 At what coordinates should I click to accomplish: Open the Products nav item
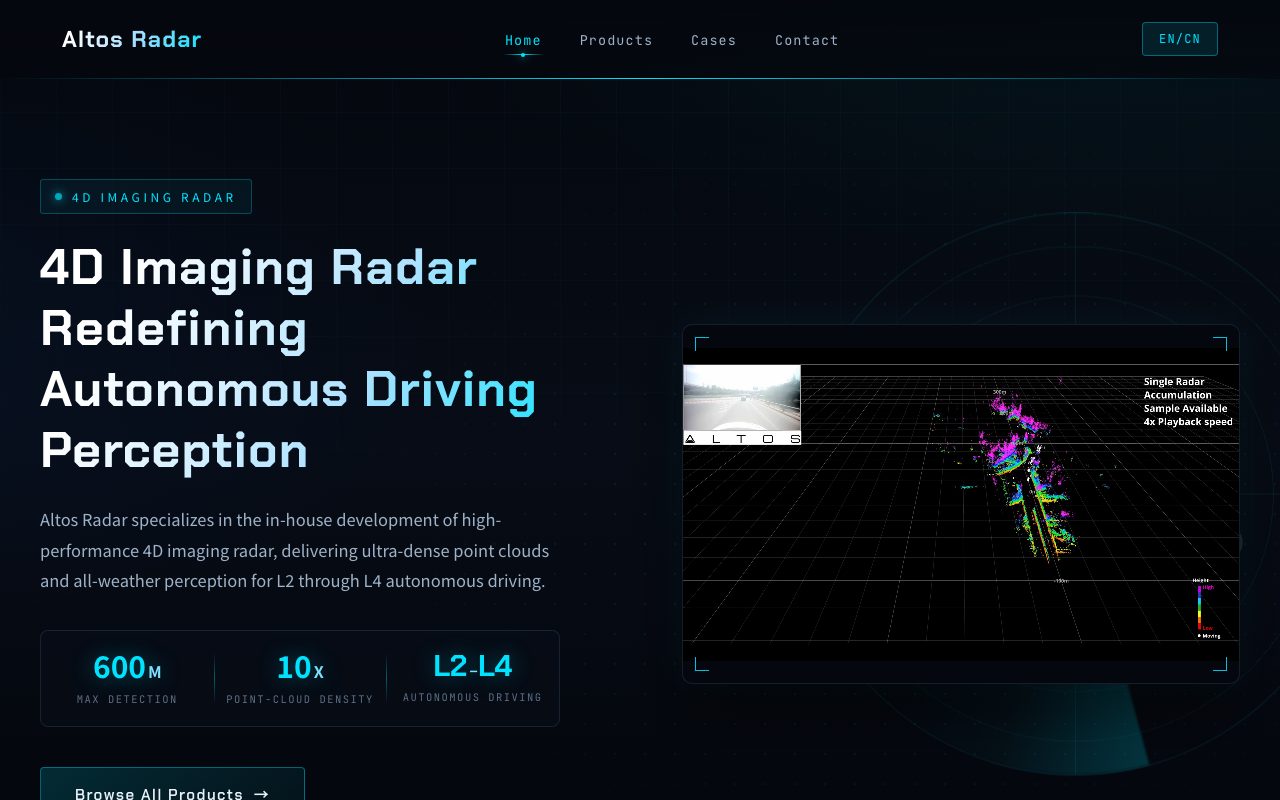616,40
